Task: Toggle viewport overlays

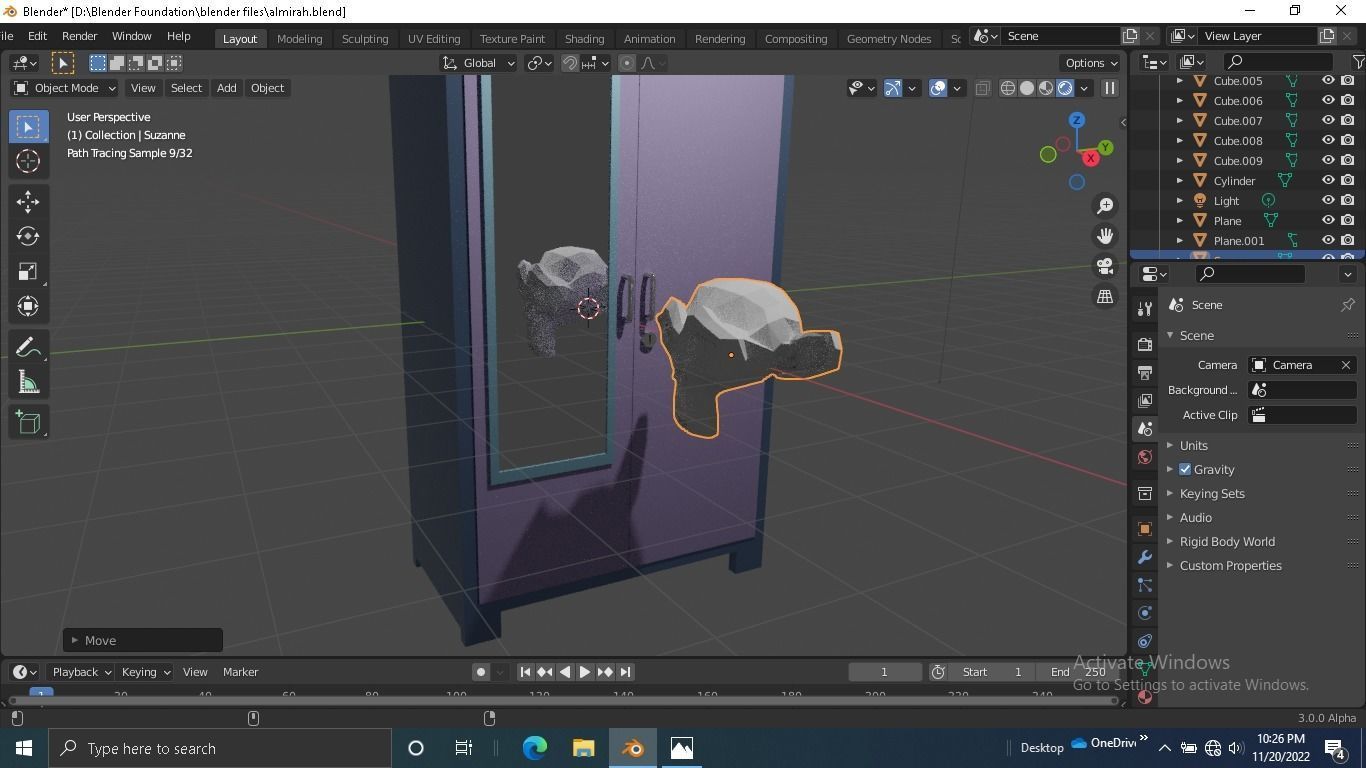Action: pos(938,88)
